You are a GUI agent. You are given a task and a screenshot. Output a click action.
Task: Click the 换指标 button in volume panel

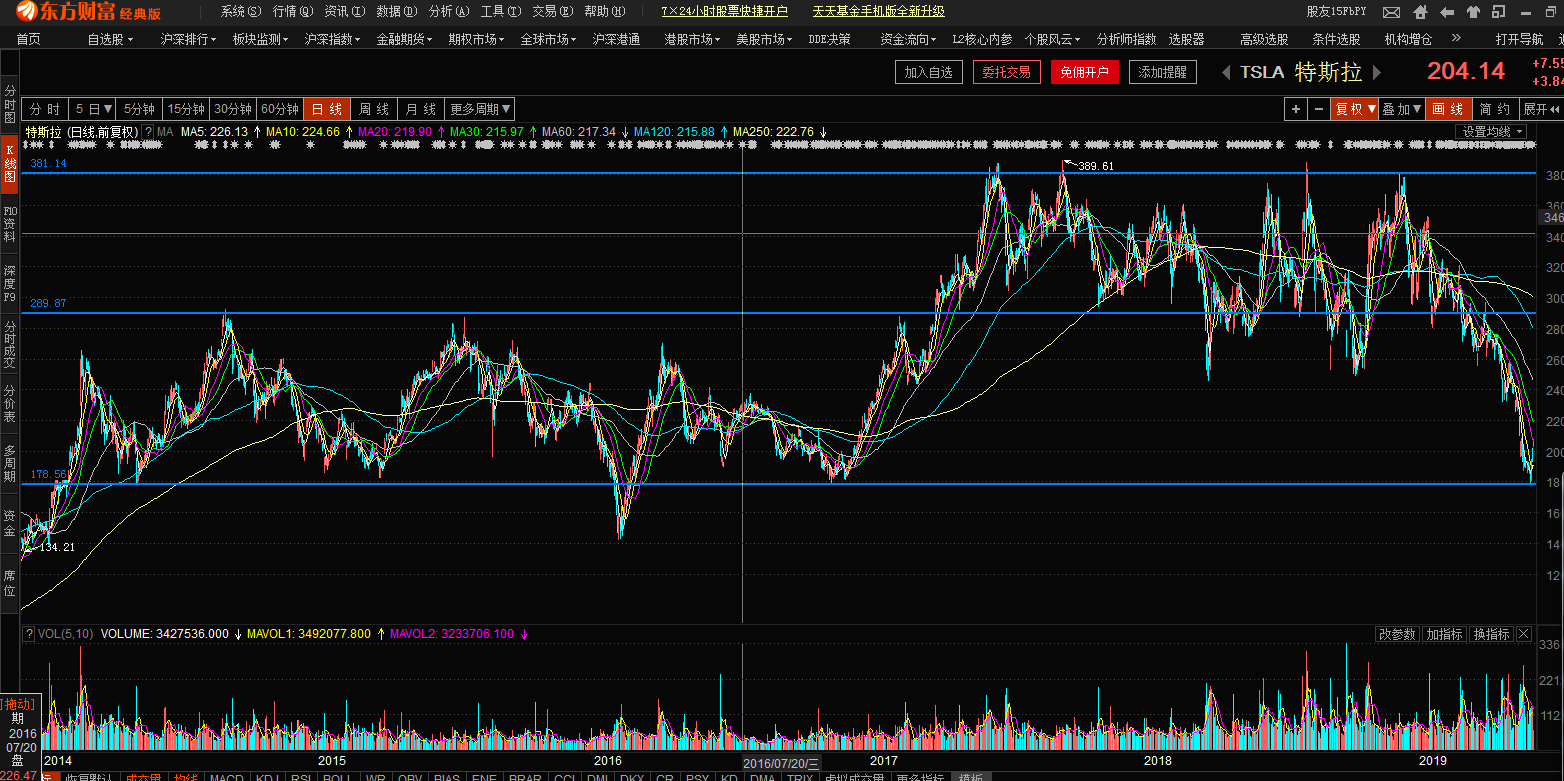1492,634
